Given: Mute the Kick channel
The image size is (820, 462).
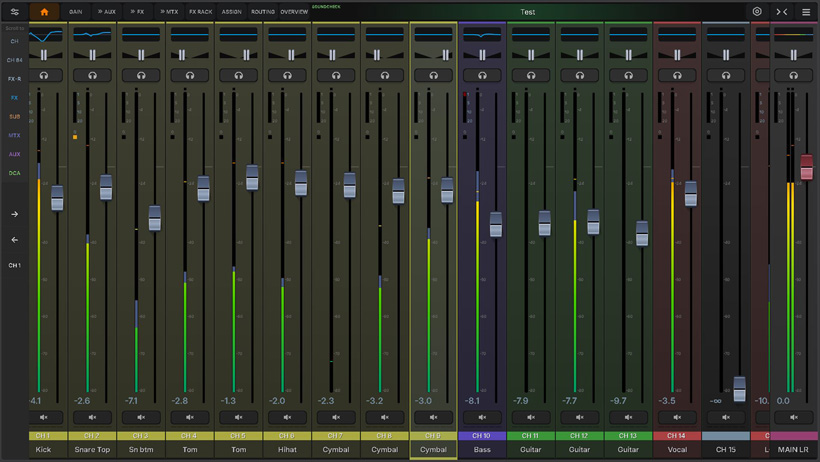Looking at the screenshot, I should [44, 417].
